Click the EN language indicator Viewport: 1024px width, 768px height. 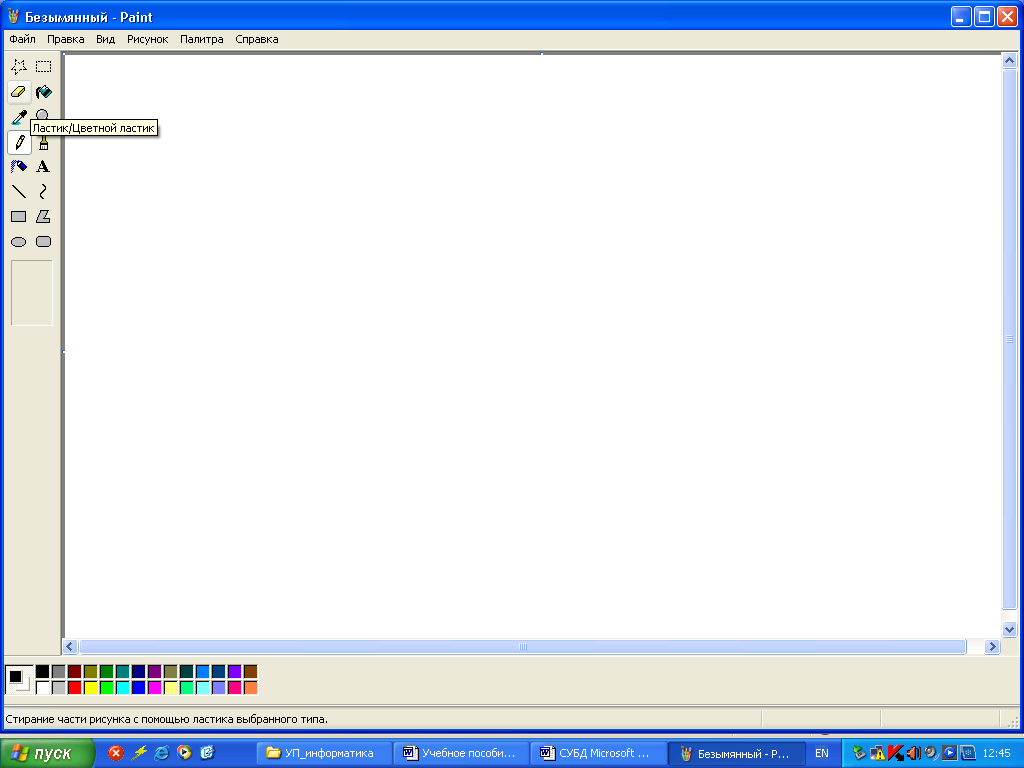[x=822, y=754]
